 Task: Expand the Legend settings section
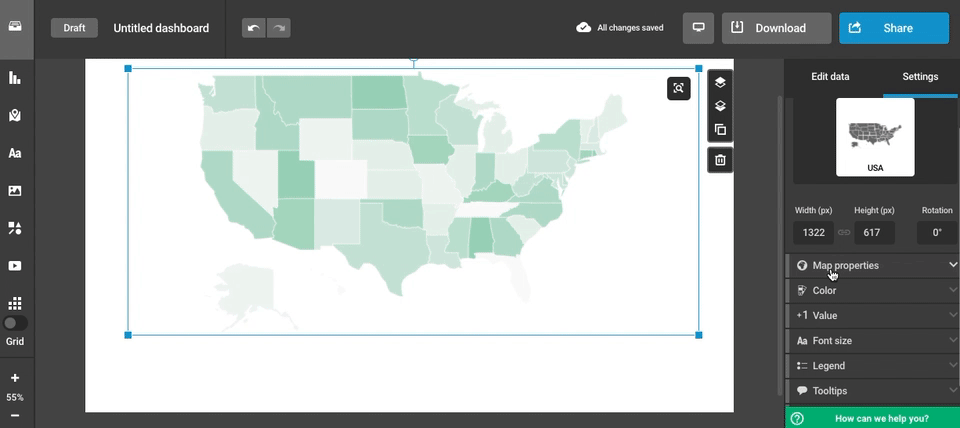coord(872,366)
